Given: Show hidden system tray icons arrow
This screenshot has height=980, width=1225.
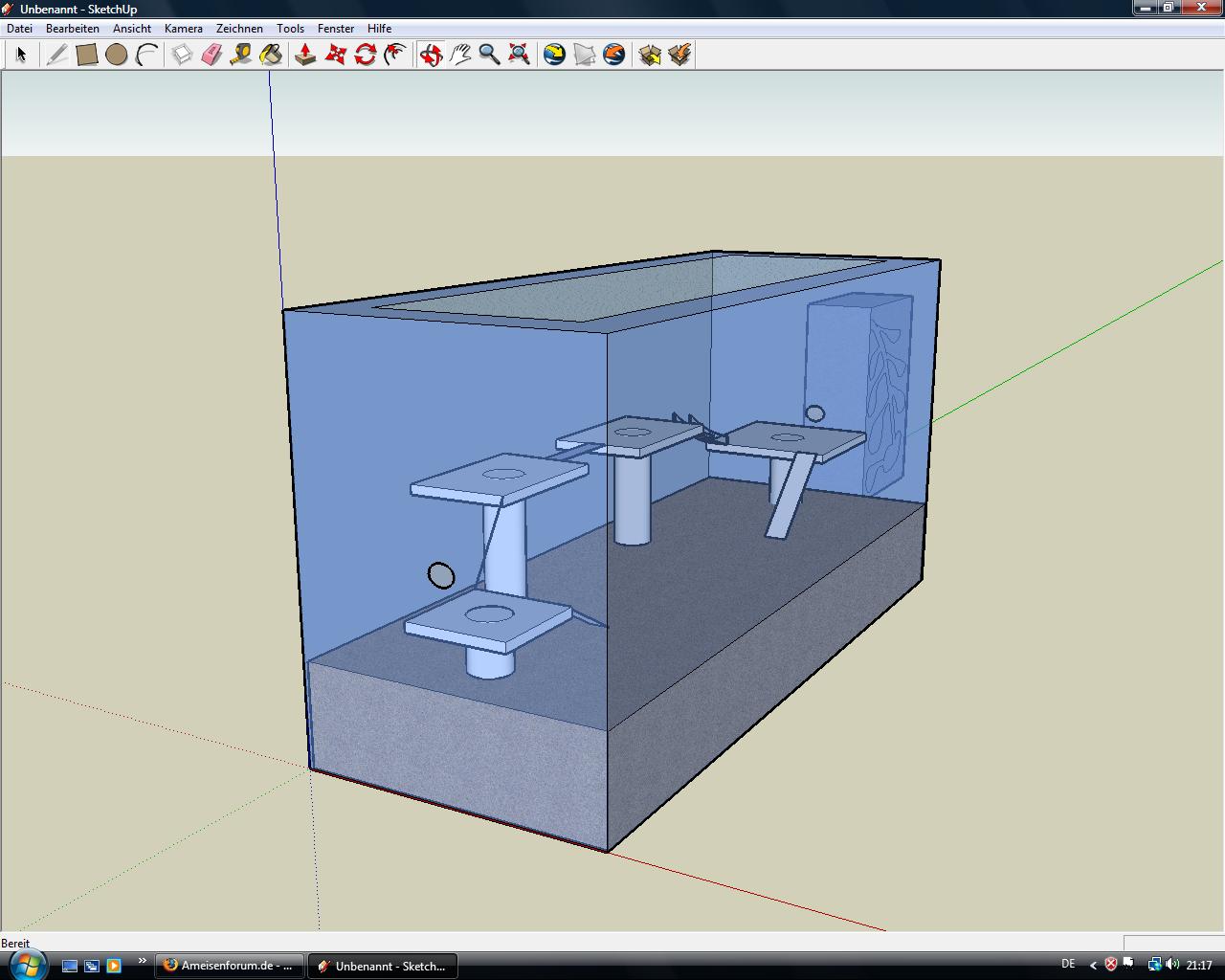Looking at the screenshot, I should [x=1093, y=966].
